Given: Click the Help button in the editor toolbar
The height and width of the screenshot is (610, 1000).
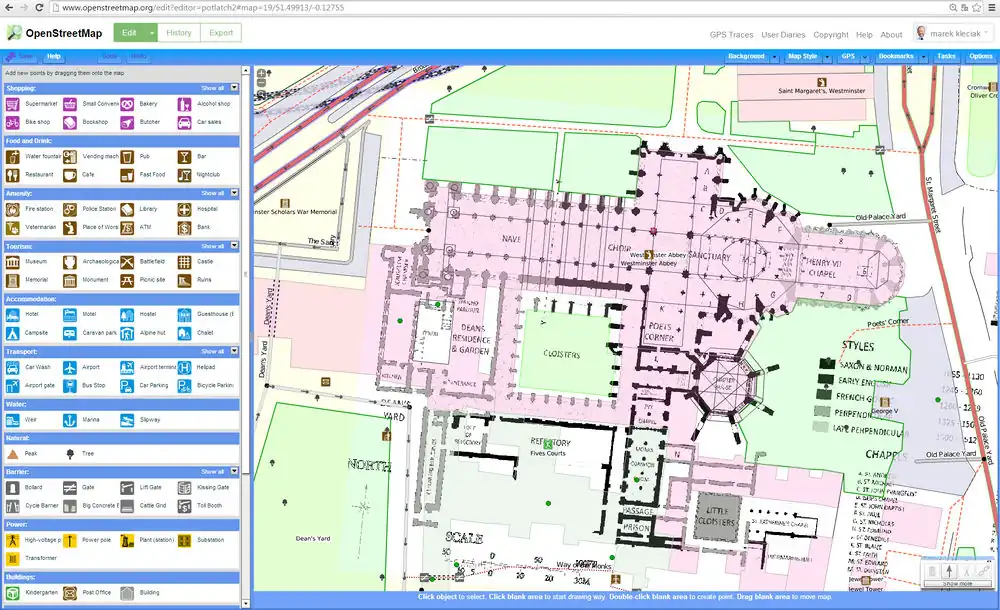Looking at the screenshot, I should (54, 57).
